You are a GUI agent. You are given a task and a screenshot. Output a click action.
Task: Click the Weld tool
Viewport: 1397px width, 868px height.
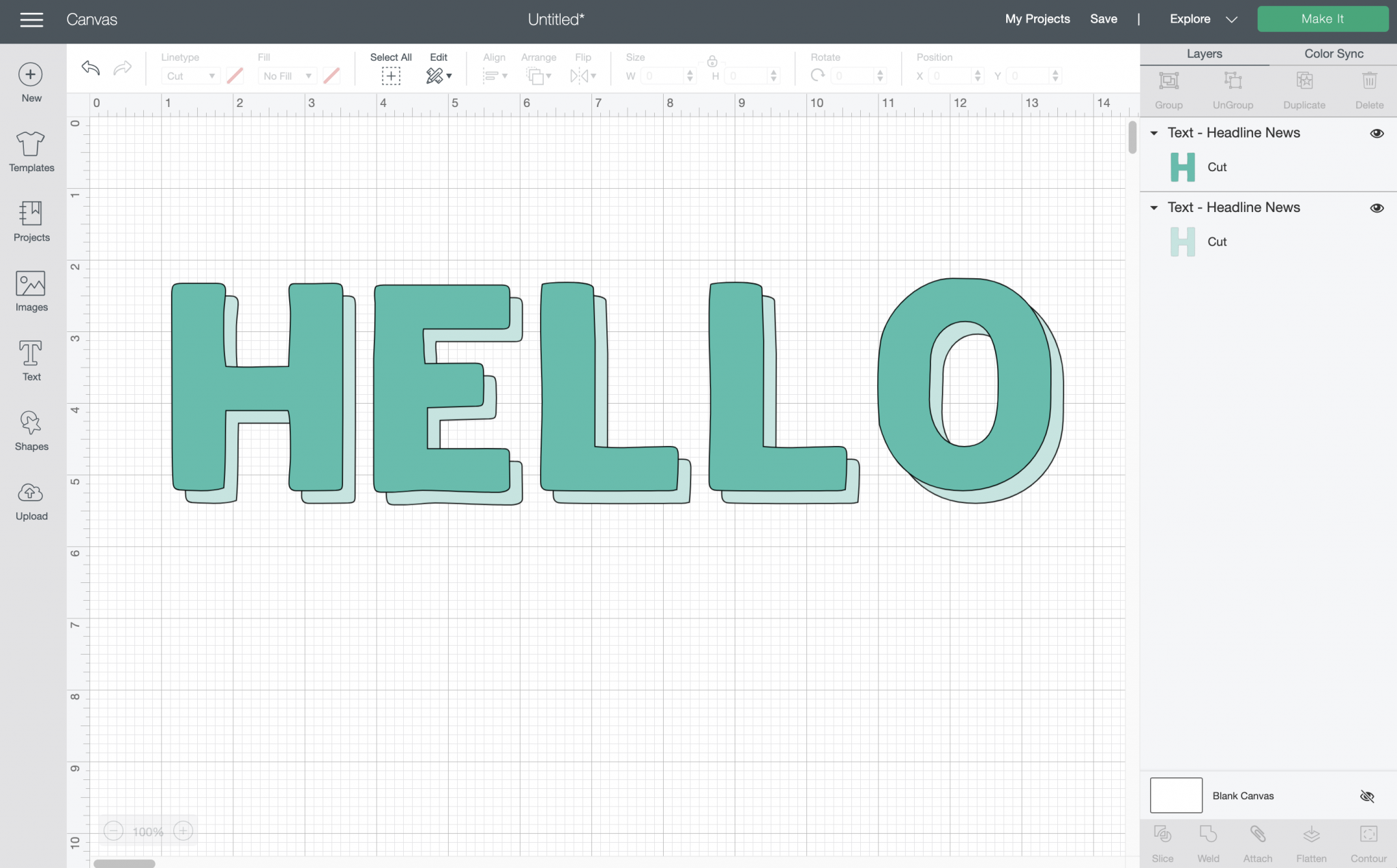[1208, 835]
